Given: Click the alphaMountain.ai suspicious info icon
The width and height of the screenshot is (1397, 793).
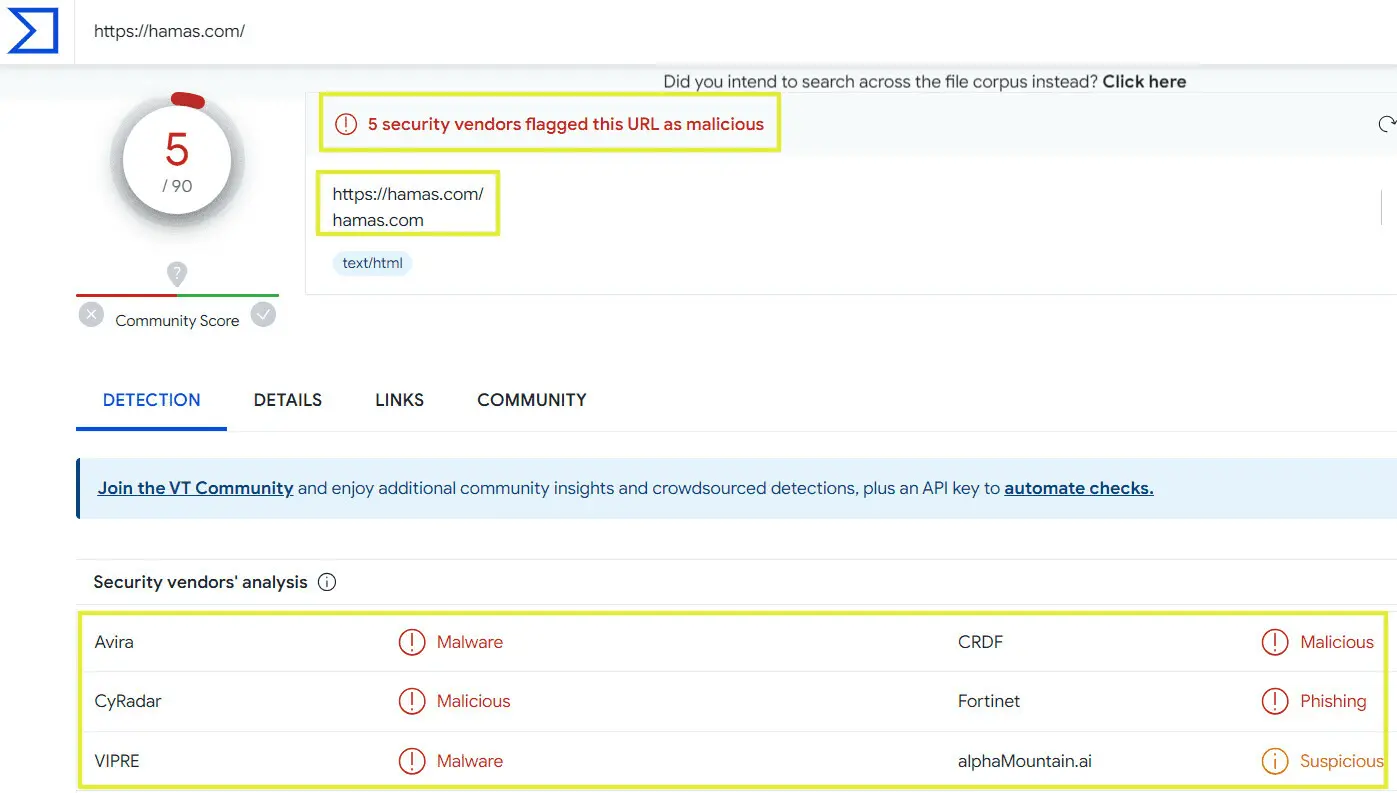Looking at the screenshot, I should point(1275,761).
